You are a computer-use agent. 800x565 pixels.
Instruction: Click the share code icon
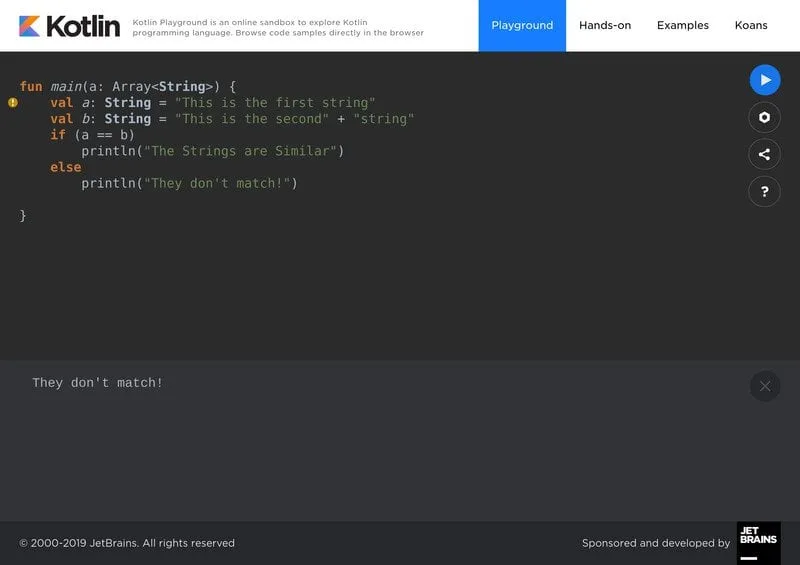pyautogui.click(x=765, y=154)
